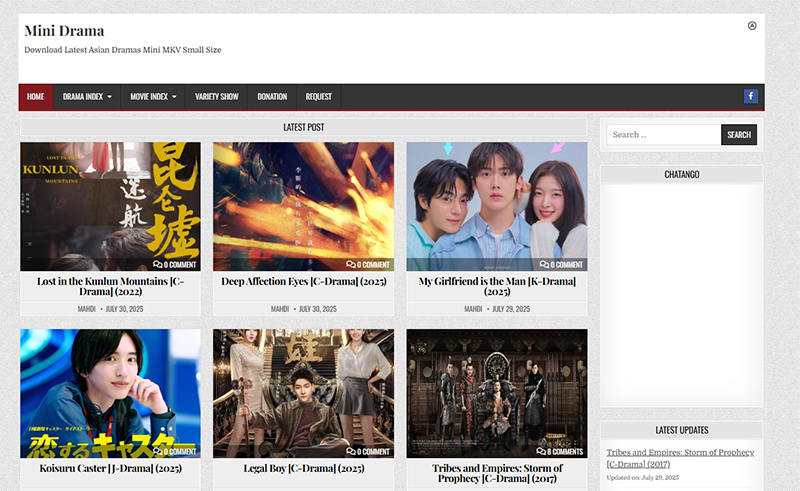Open Legal Boy [C-Drama] (2025) title
The image size is (800, 491).
point(304,468)
